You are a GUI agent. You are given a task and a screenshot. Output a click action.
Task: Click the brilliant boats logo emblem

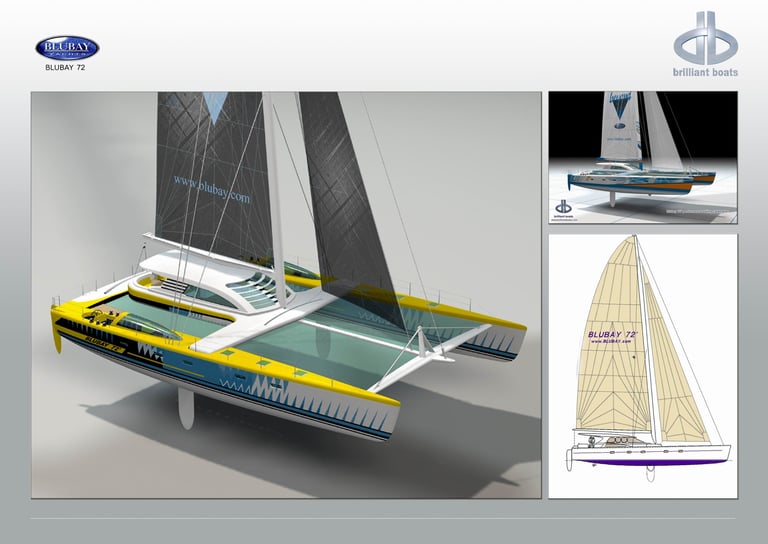pyautogui.click(x=706, y=38)
